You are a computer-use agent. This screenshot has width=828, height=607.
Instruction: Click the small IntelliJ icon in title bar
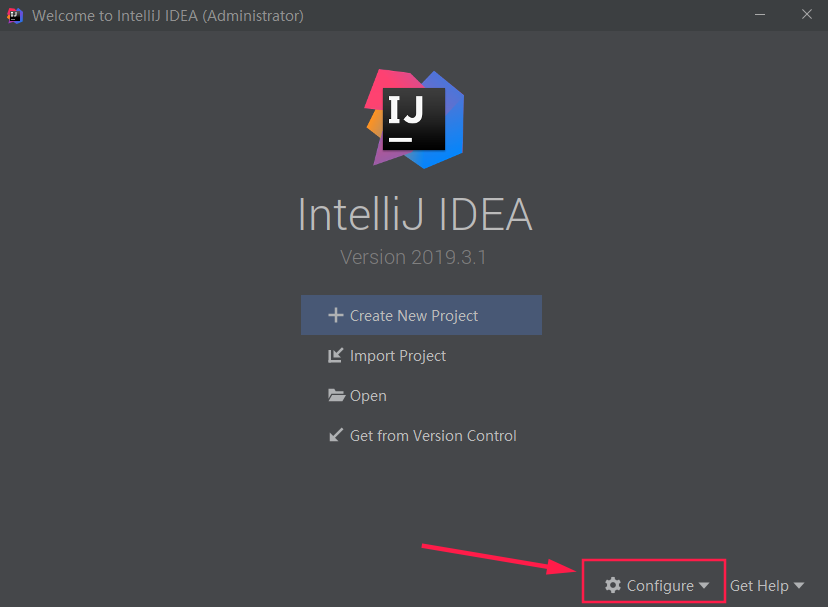pos(15,15)
